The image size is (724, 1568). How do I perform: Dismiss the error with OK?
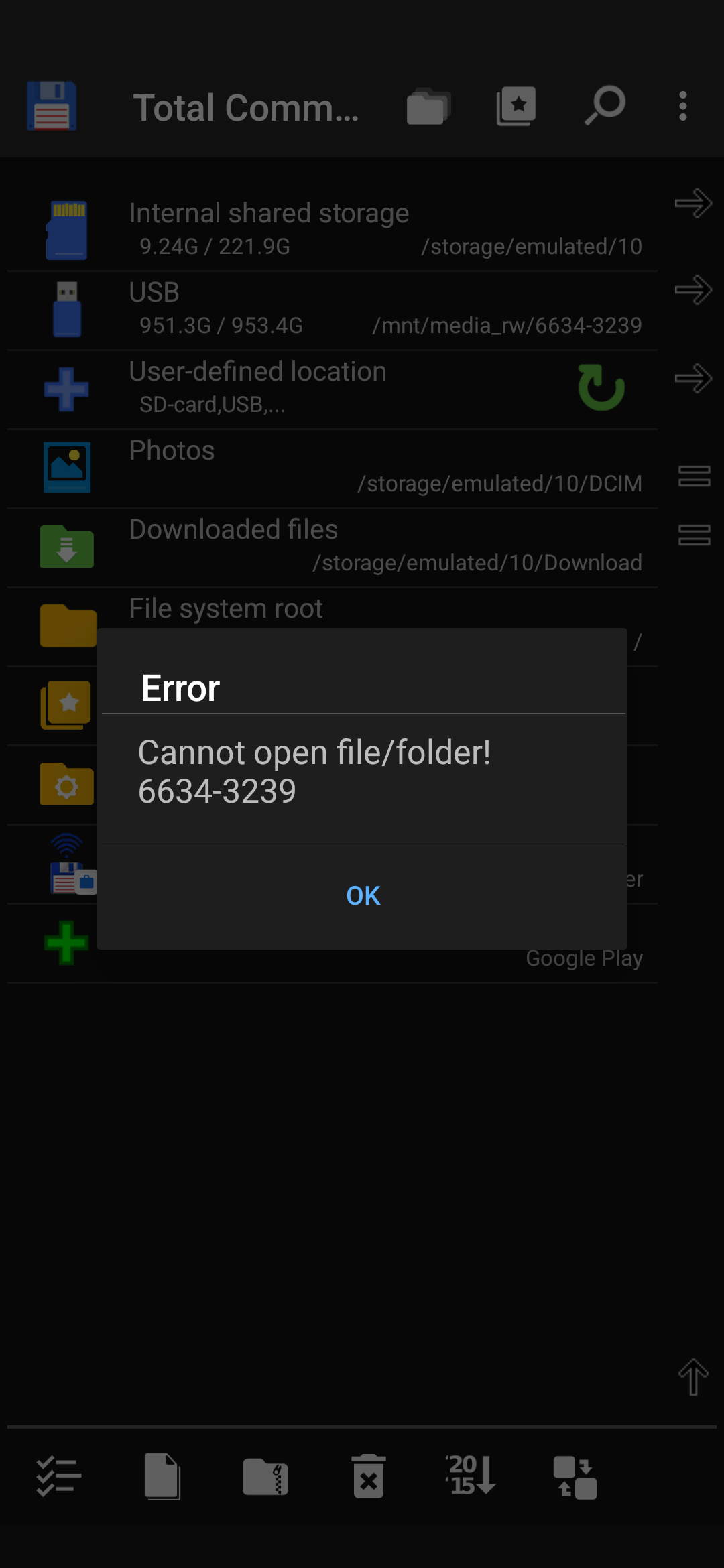tap(363, 896)
